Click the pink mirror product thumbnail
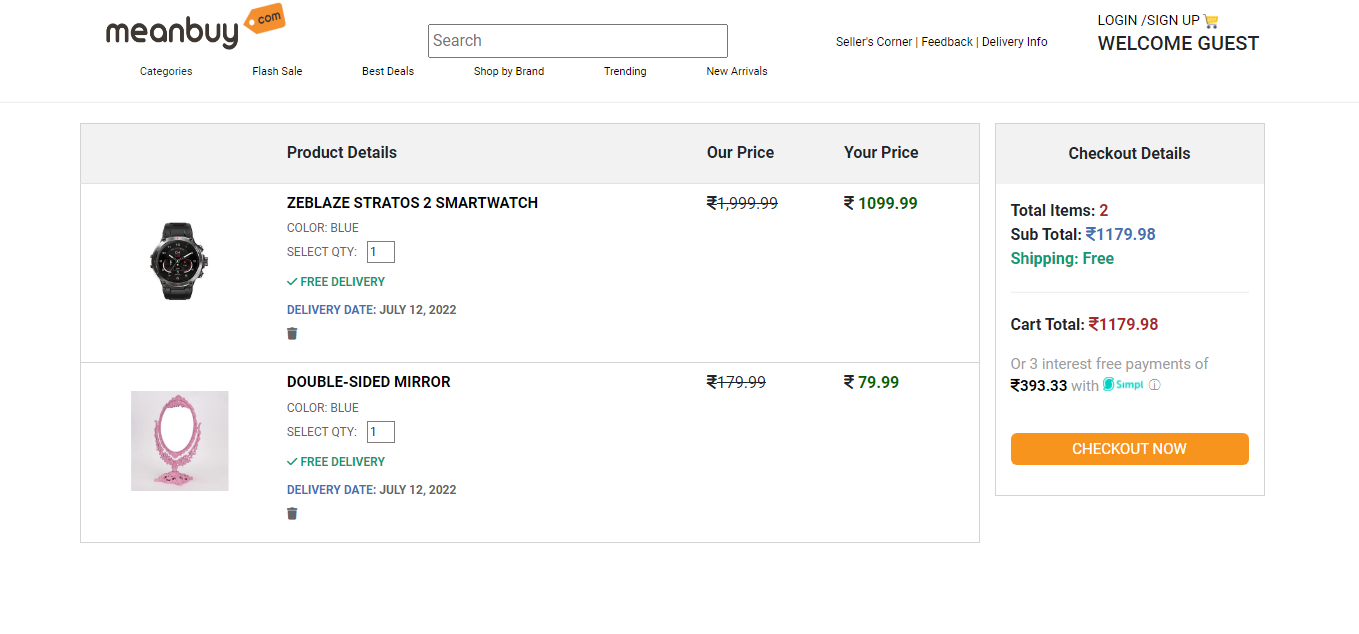This screenshot has height=634, width=1359. 180,441
